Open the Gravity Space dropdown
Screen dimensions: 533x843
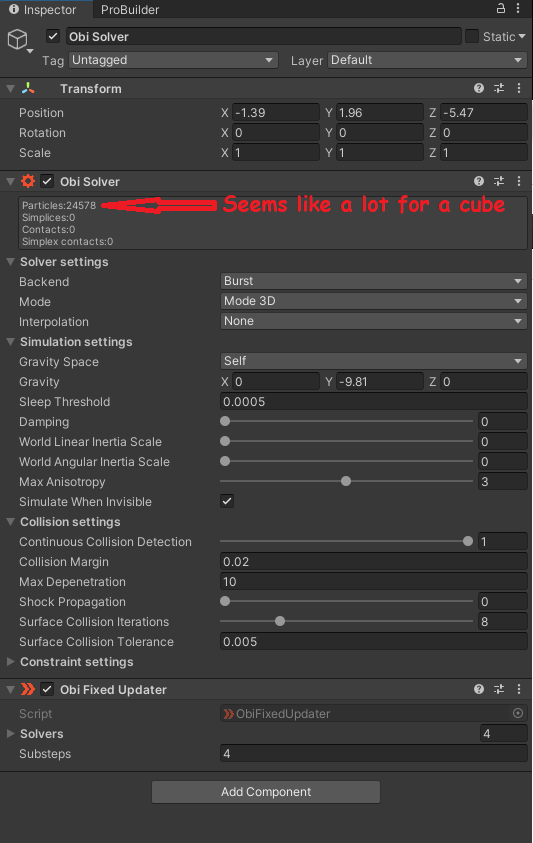(x=373, y=361)
